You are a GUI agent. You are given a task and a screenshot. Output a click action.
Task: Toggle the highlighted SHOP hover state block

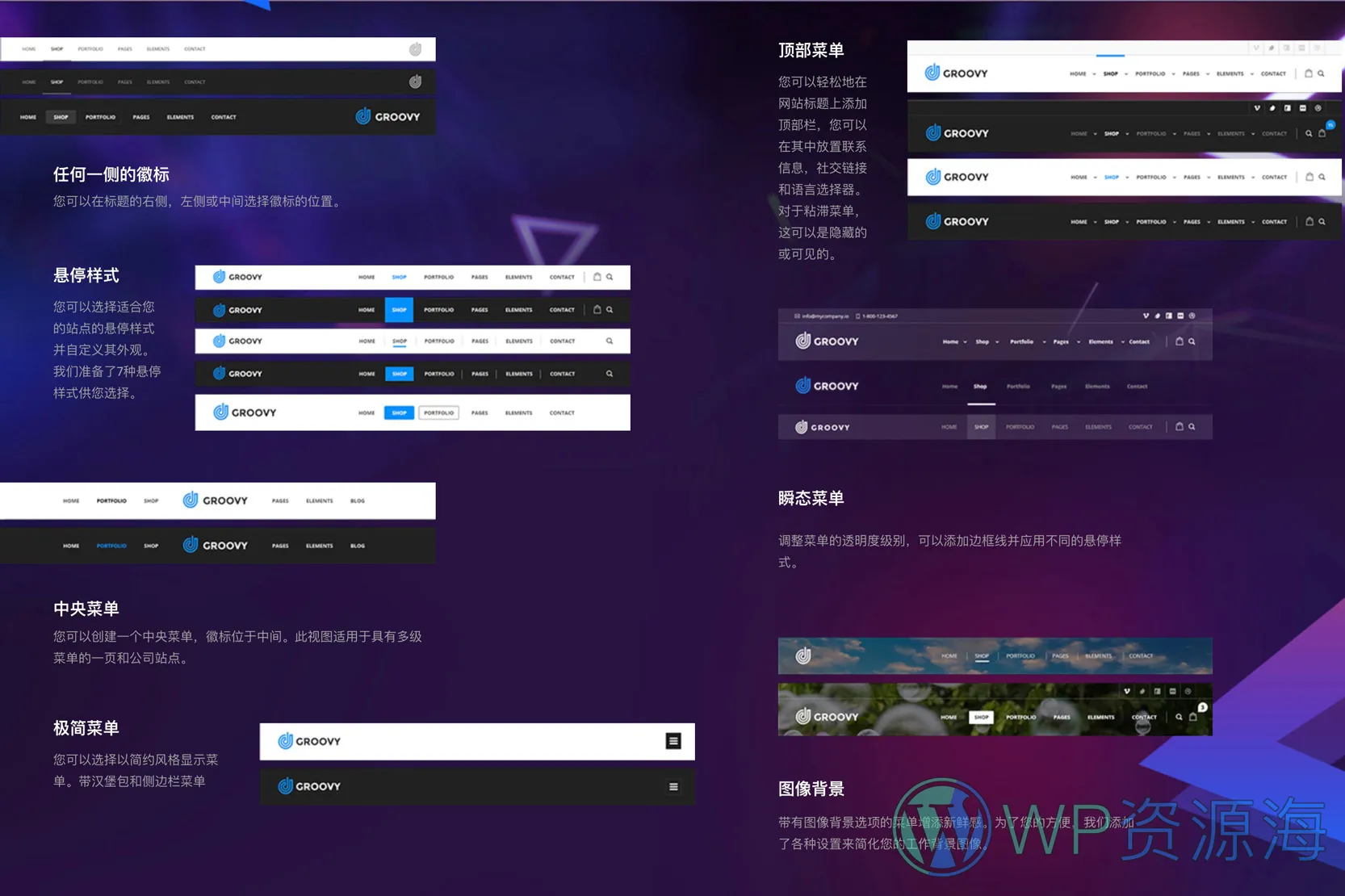(x=399, y=309)
